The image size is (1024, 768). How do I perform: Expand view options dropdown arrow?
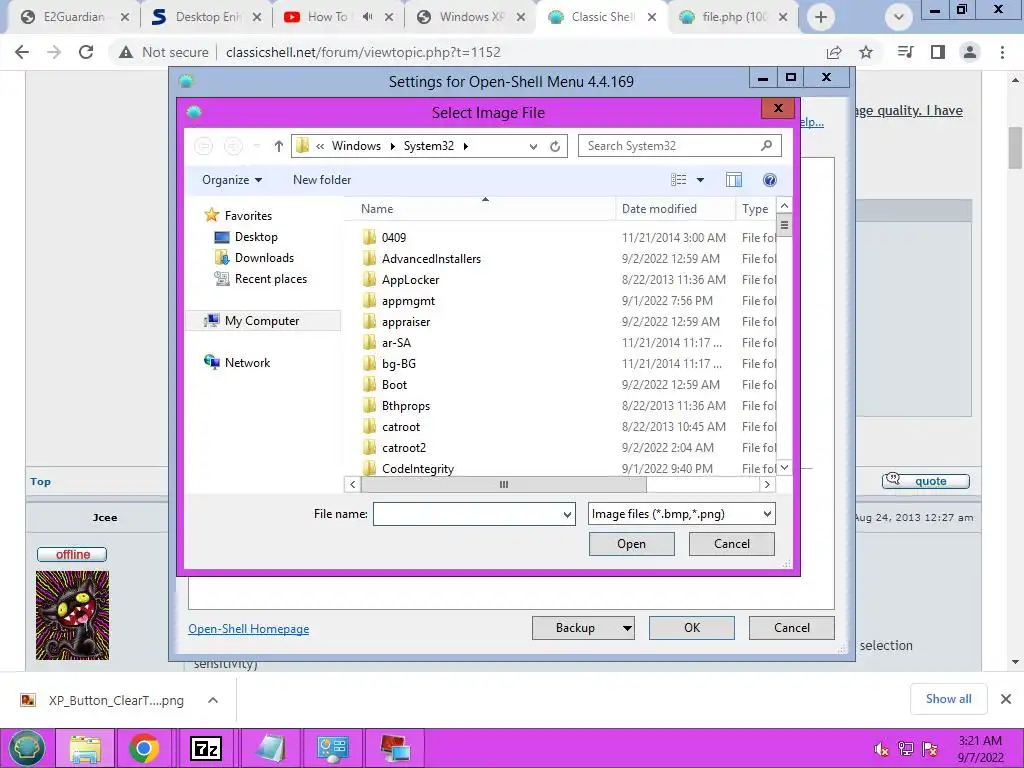700,180
